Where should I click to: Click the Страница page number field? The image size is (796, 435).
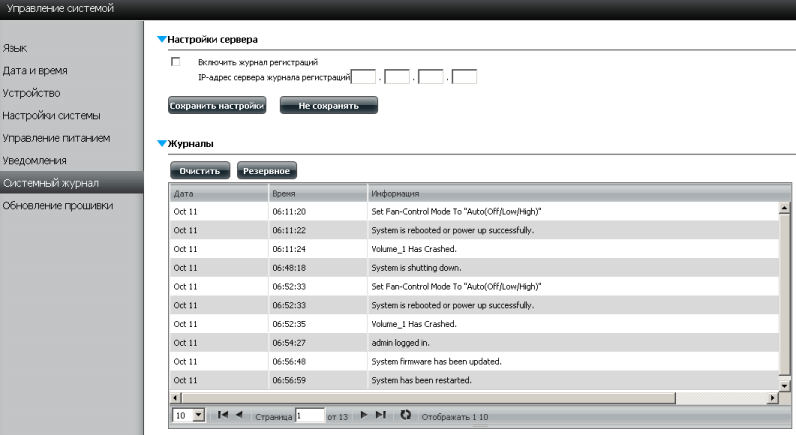310,415
